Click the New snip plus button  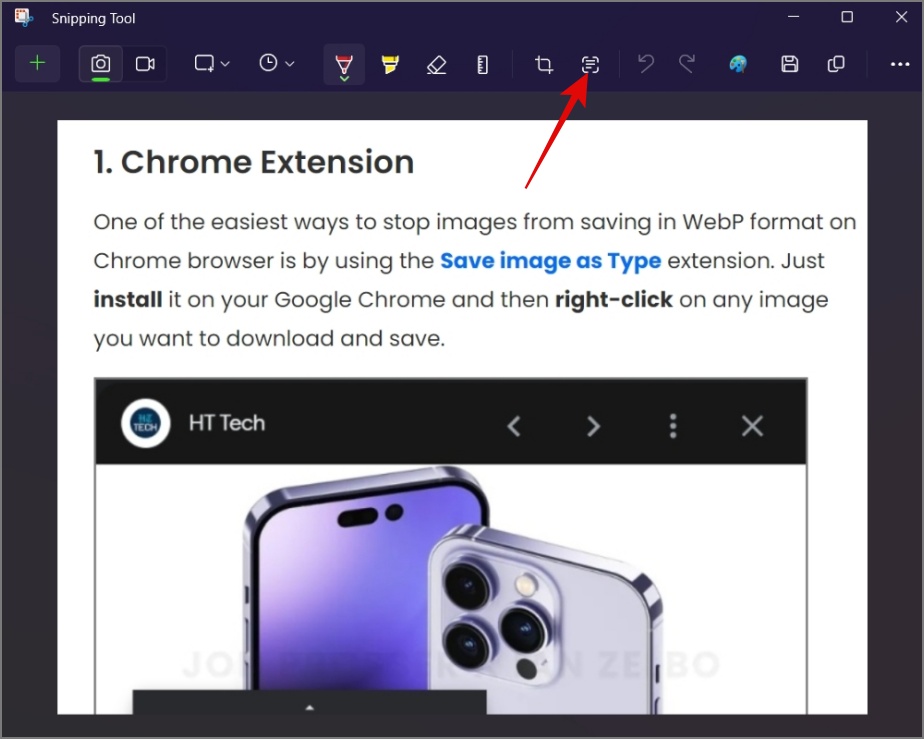tap(37, 63)
